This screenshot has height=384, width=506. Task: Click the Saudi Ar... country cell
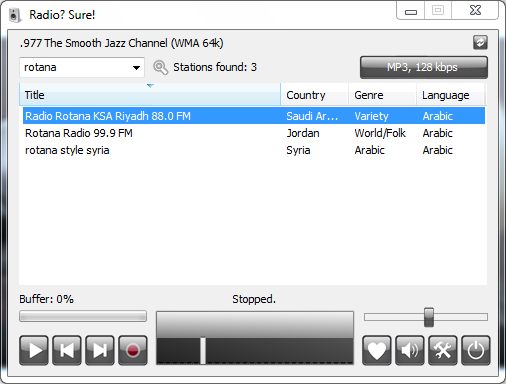click(312, 116)
